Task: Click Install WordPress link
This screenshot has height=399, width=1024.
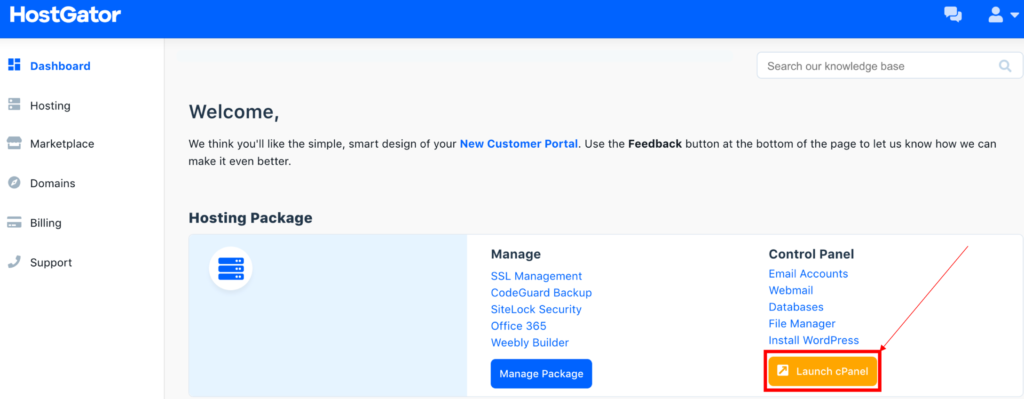Action: point(814,340)
